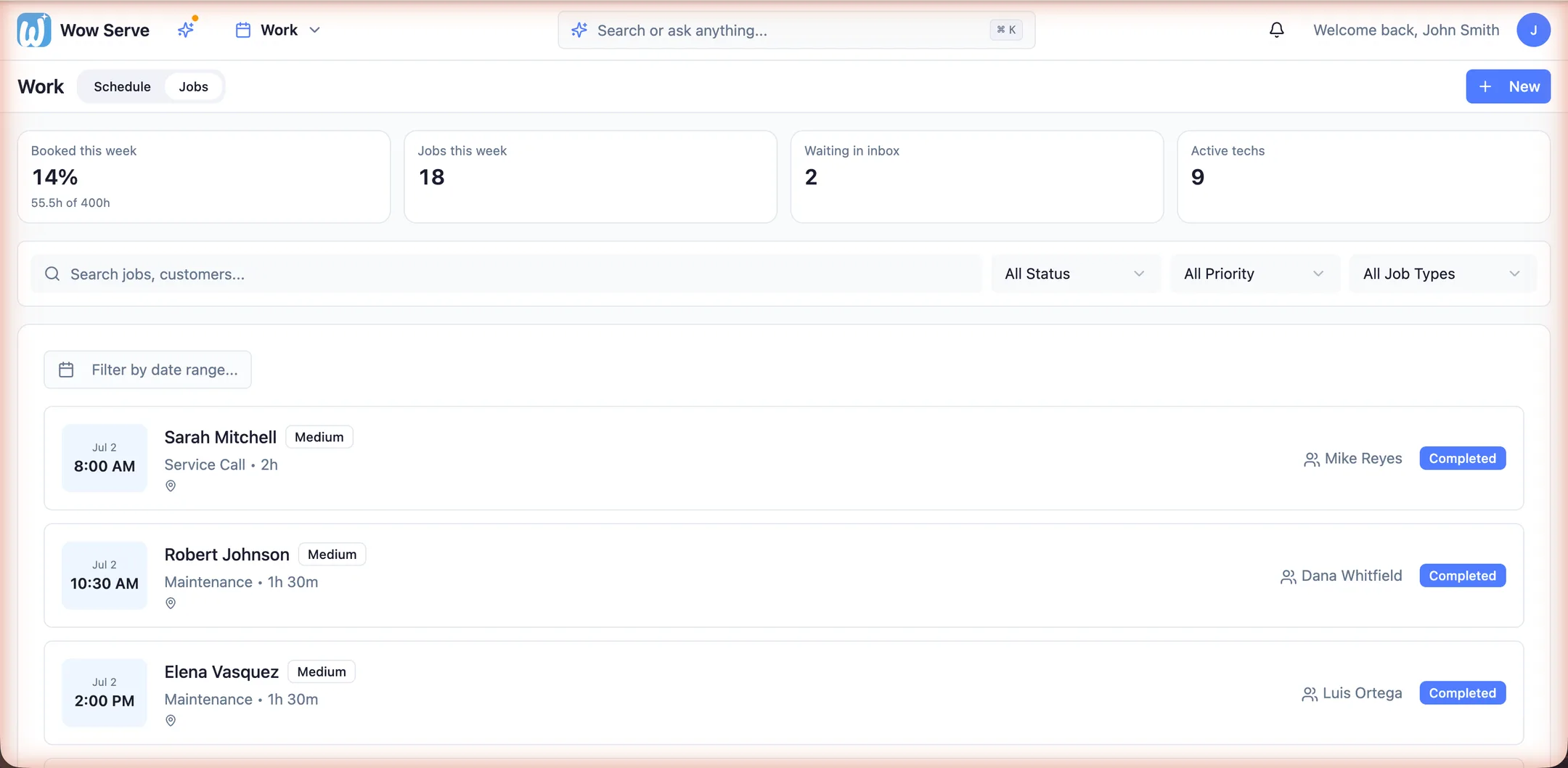Screen dimensions: 1568x768
Task: Click Medium priority tag on Robert Johnson
Action: [x=332, y=555]
